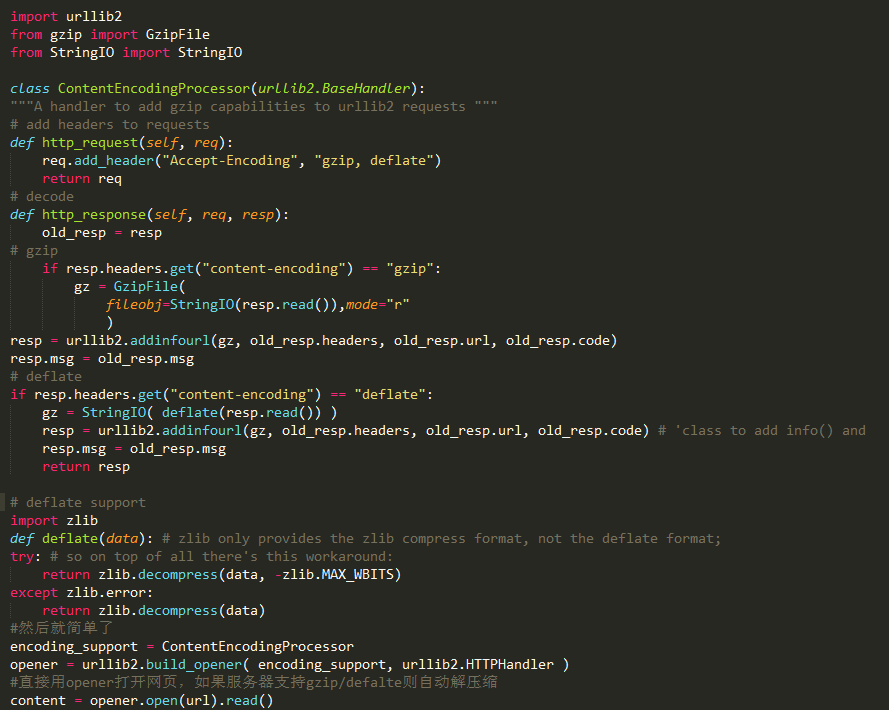Click 'urllib2.HTTPHandler' argument
This screenshot has height=710, width=889.
[477, 665]
